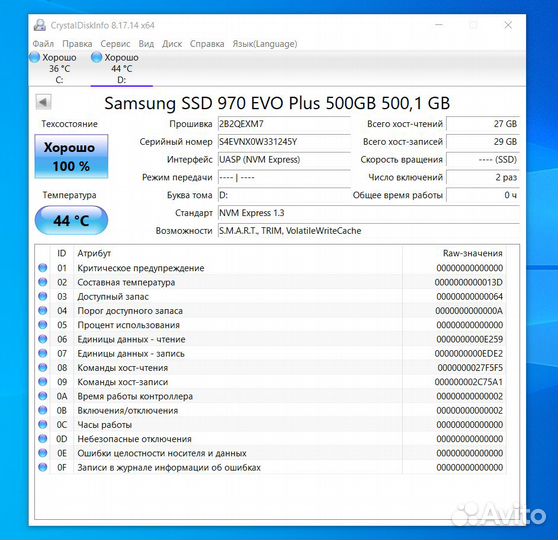Image resolution: width=558 pixels, height=540 pixels.
Task: Switch to the D: drive tab at 44 °C
Action: (122, 68)
